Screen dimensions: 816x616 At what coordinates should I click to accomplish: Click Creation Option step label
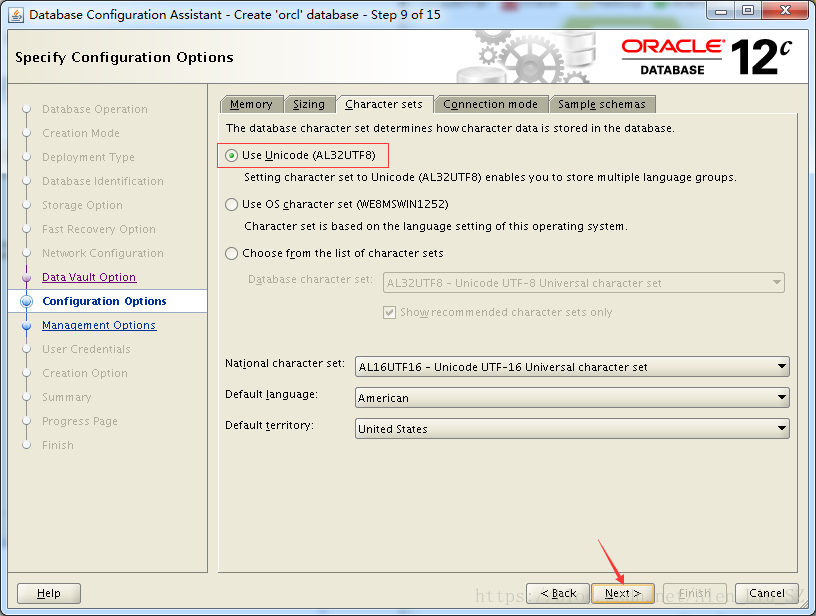click(x=85, y=373)
